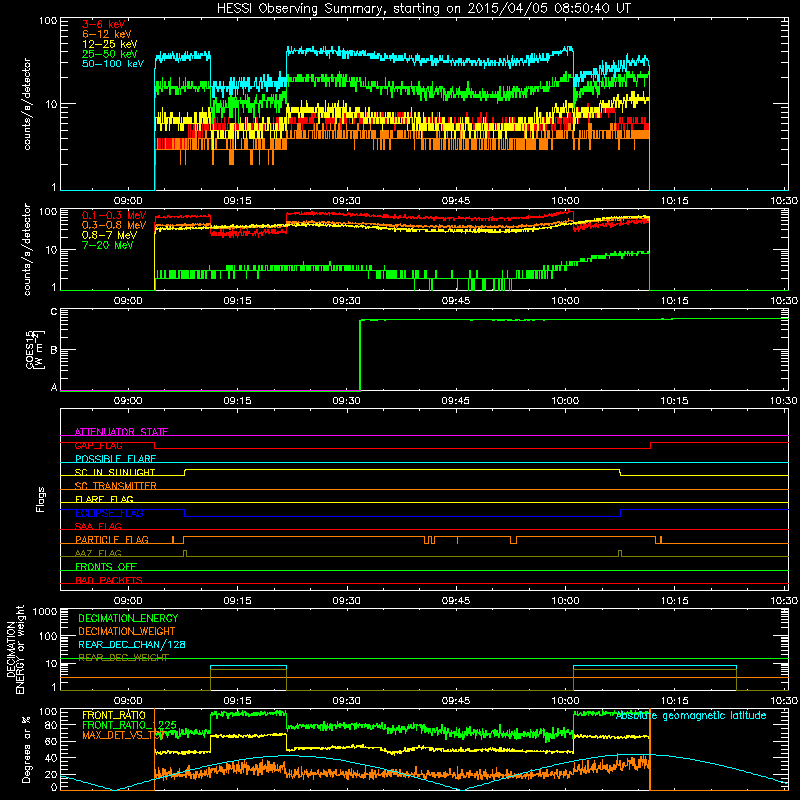Select the POSSIBLE_FLARE flag label
This screenshot has height=800, width=800.
click(x=115, y=459)
